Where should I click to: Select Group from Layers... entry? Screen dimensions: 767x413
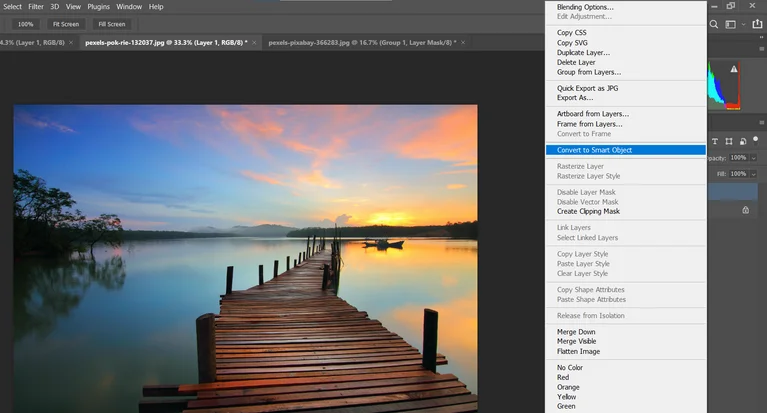(x=589, y=72)
